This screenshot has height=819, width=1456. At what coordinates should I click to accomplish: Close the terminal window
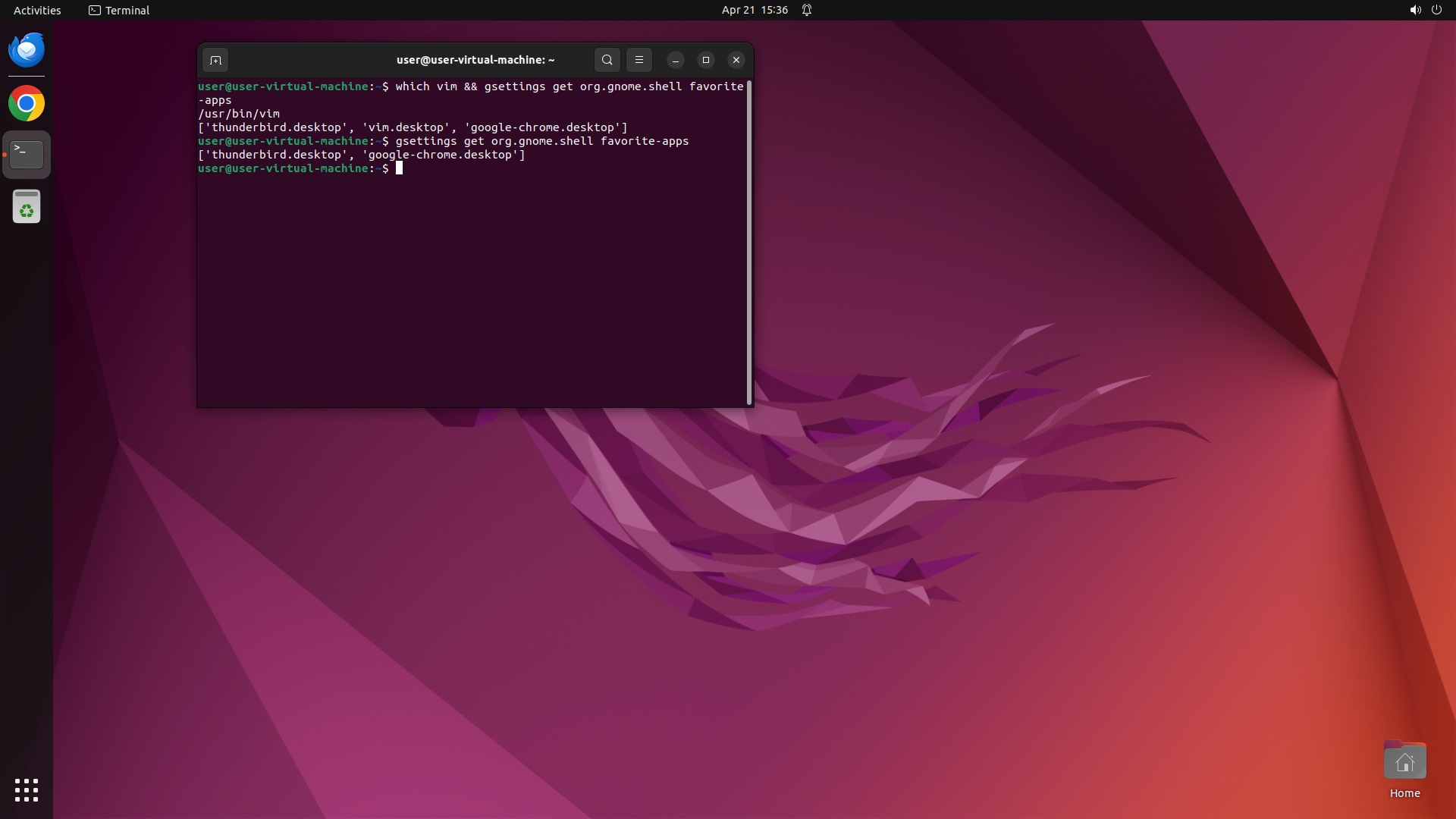[x=736, y=60]
